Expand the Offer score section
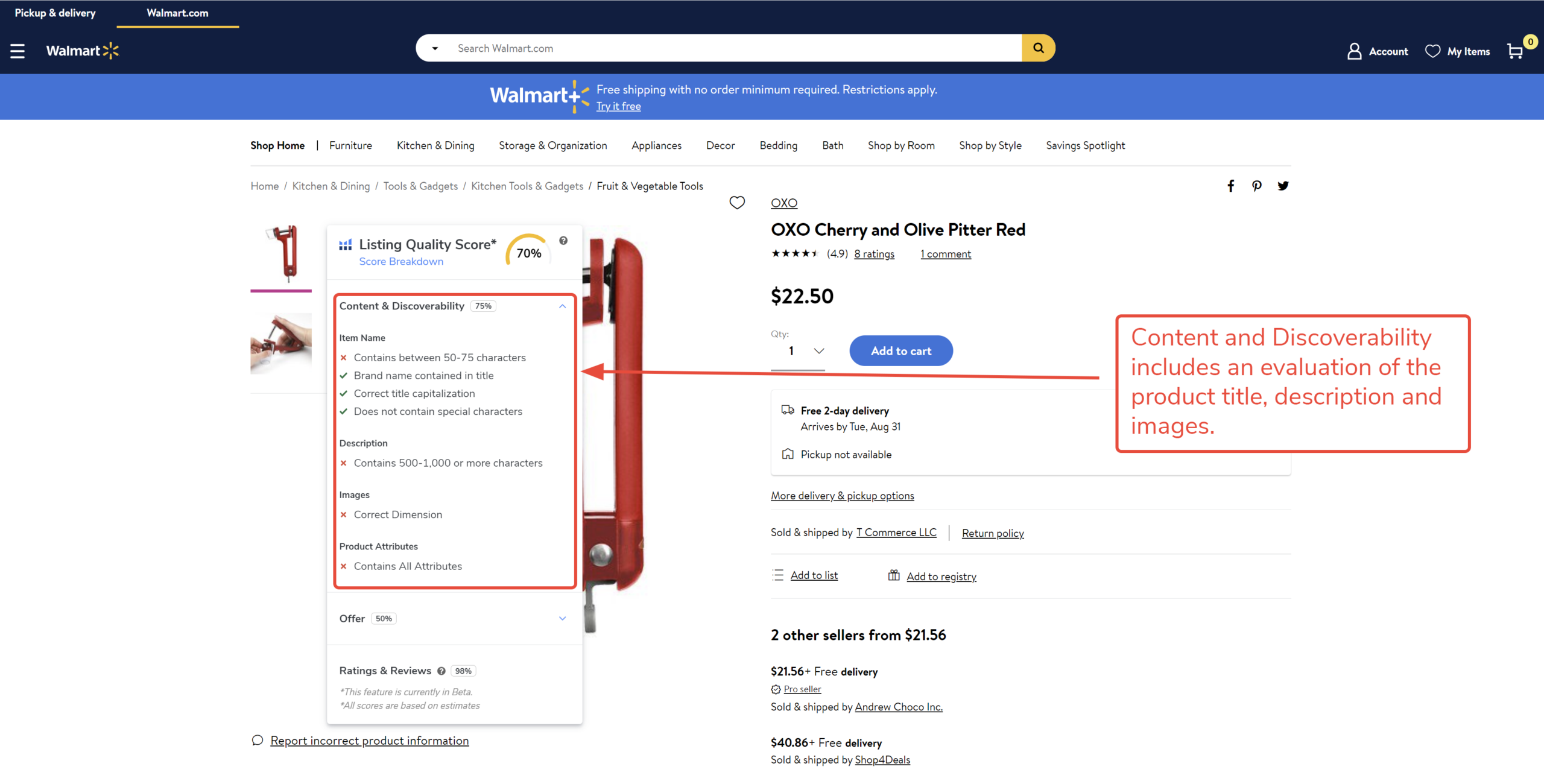This screenshot has height=784, width=1544. click(562, 618)
